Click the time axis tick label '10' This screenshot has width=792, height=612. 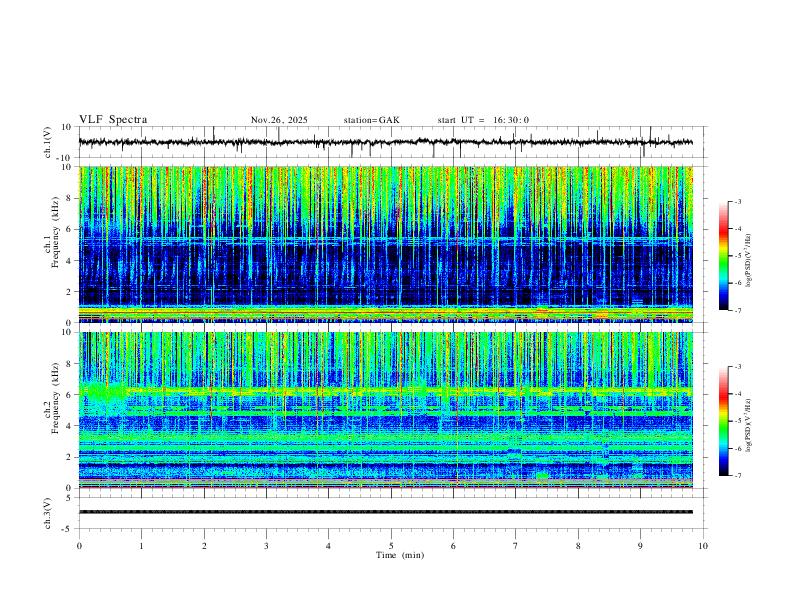tap(703, 546)
